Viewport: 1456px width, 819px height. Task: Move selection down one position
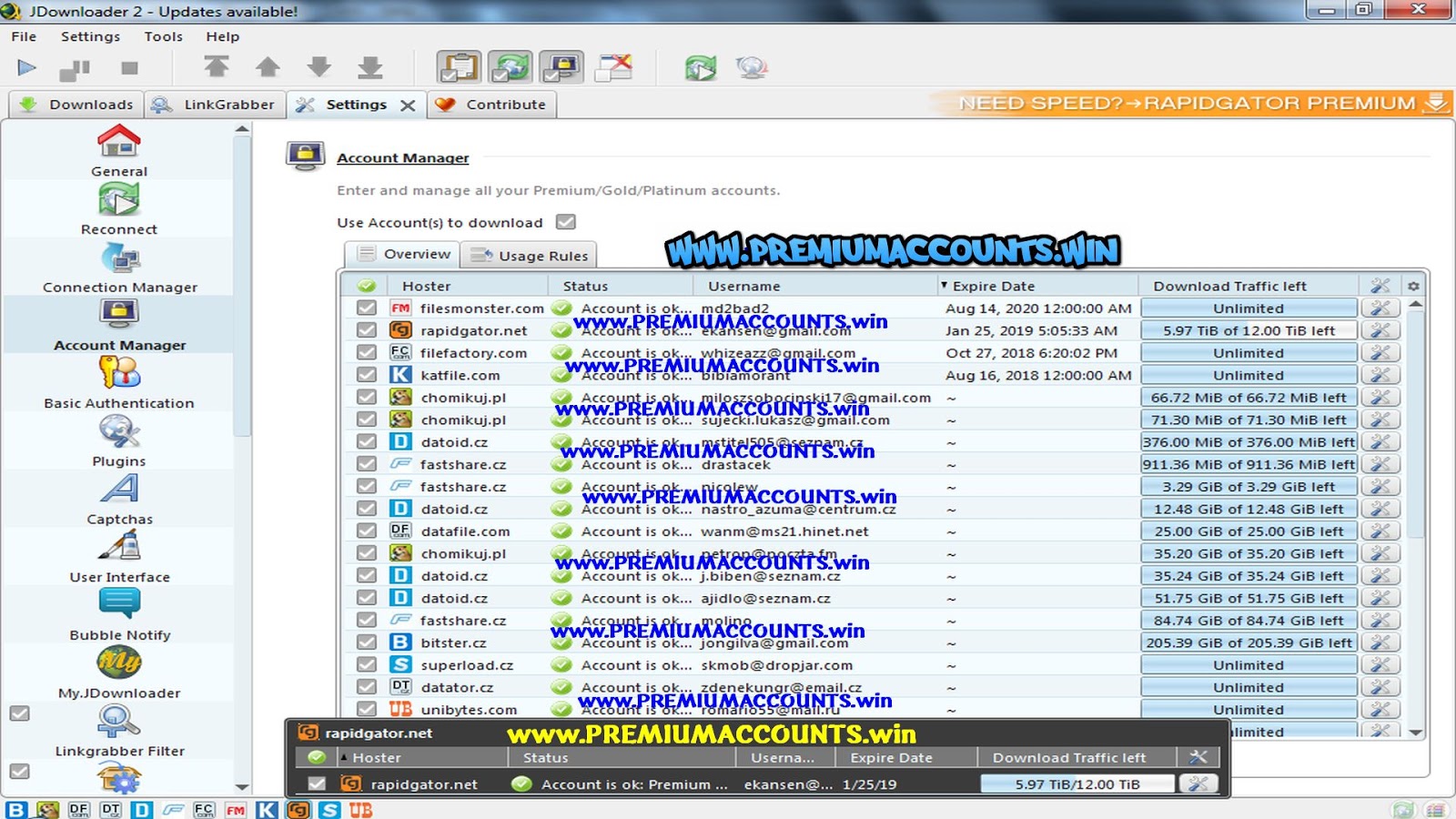coord(318,66)
